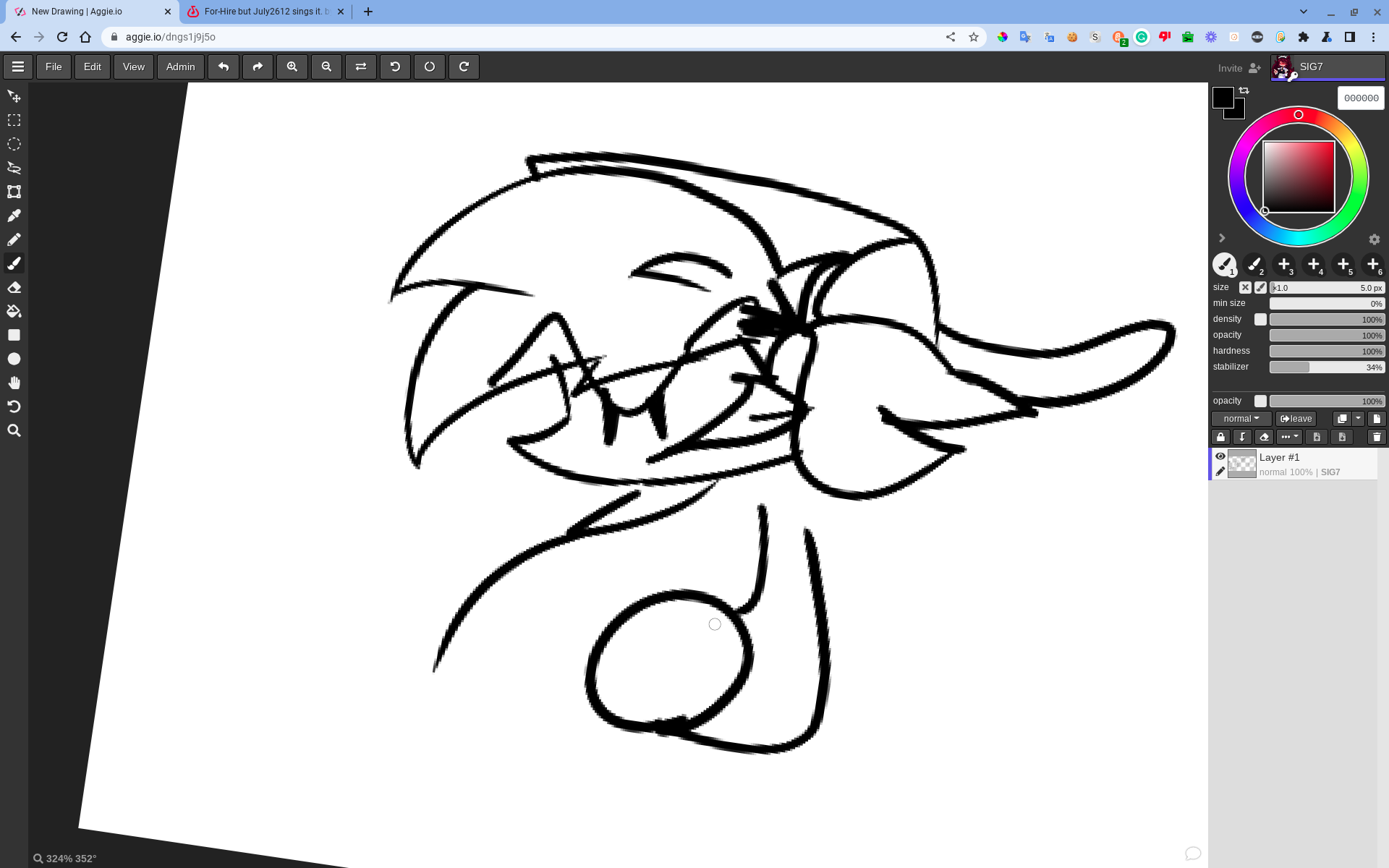Viewport: 1389px width, 868px height.
Task: Select the Lasso selection tool
Action: [14, 168]
